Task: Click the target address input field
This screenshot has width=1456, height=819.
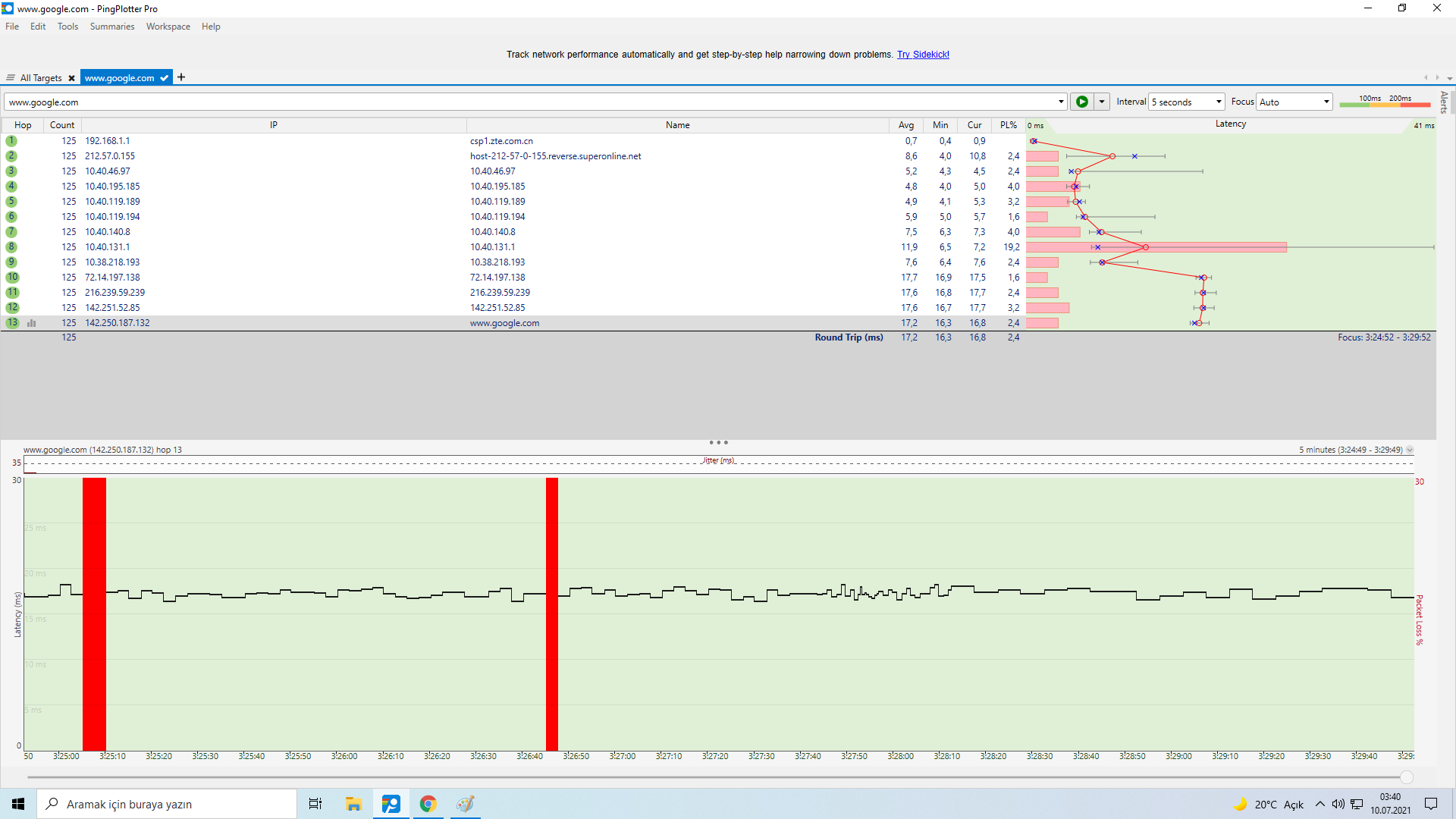Action: tap(531, 102)
